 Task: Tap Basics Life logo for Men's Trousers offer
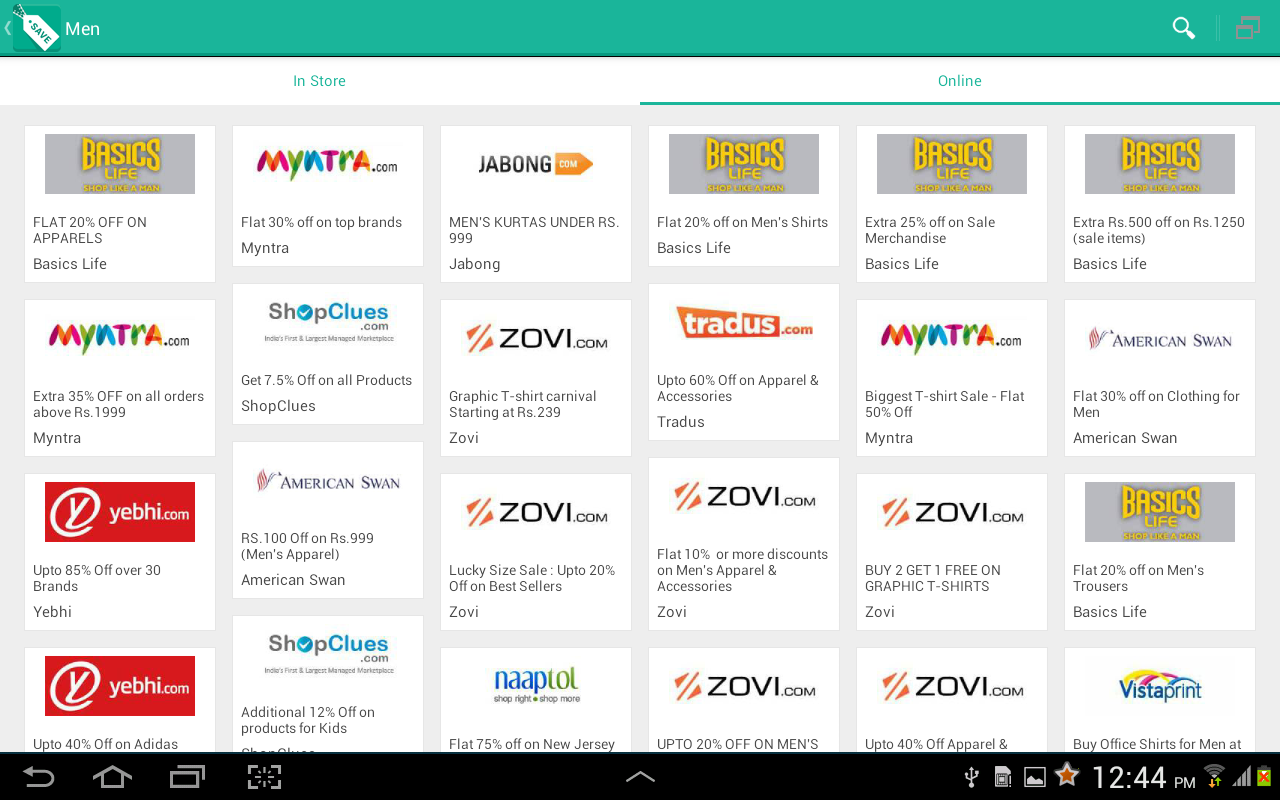1160,512
